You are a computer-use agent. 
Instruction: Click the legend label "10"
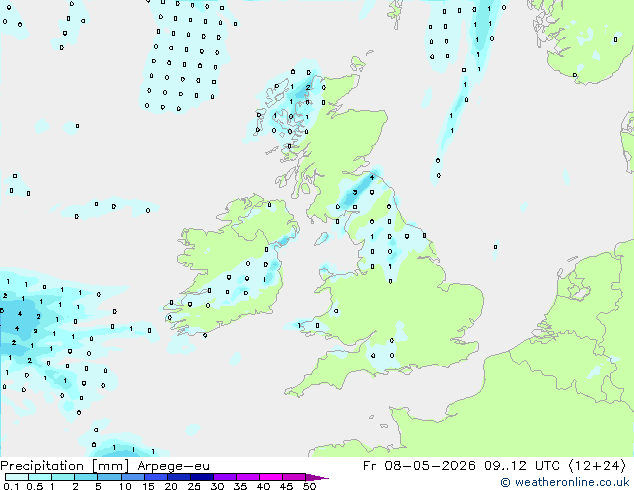click(125, 486)
